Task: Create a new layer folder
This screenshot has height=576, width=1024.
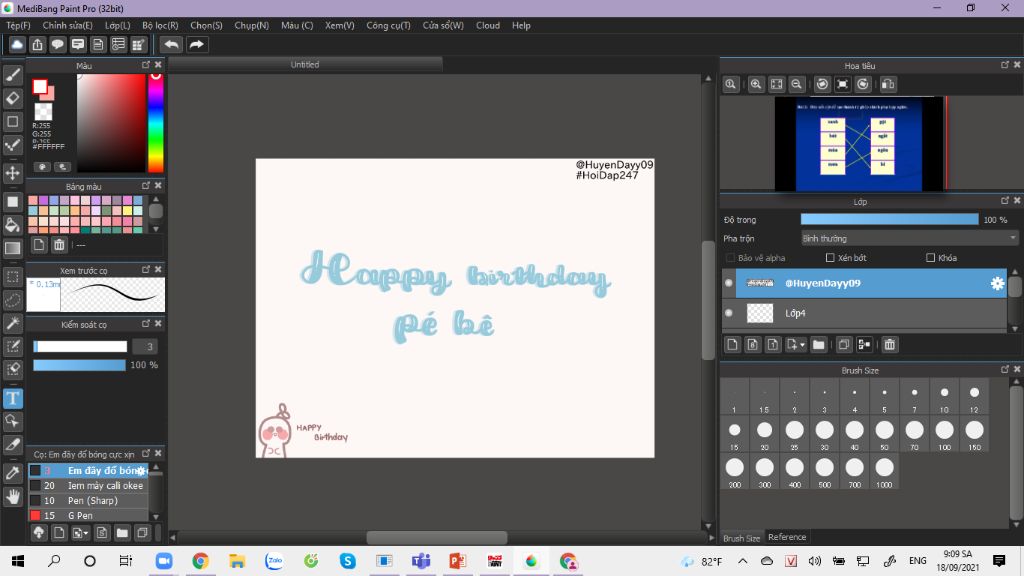Action: pos(819,345)
